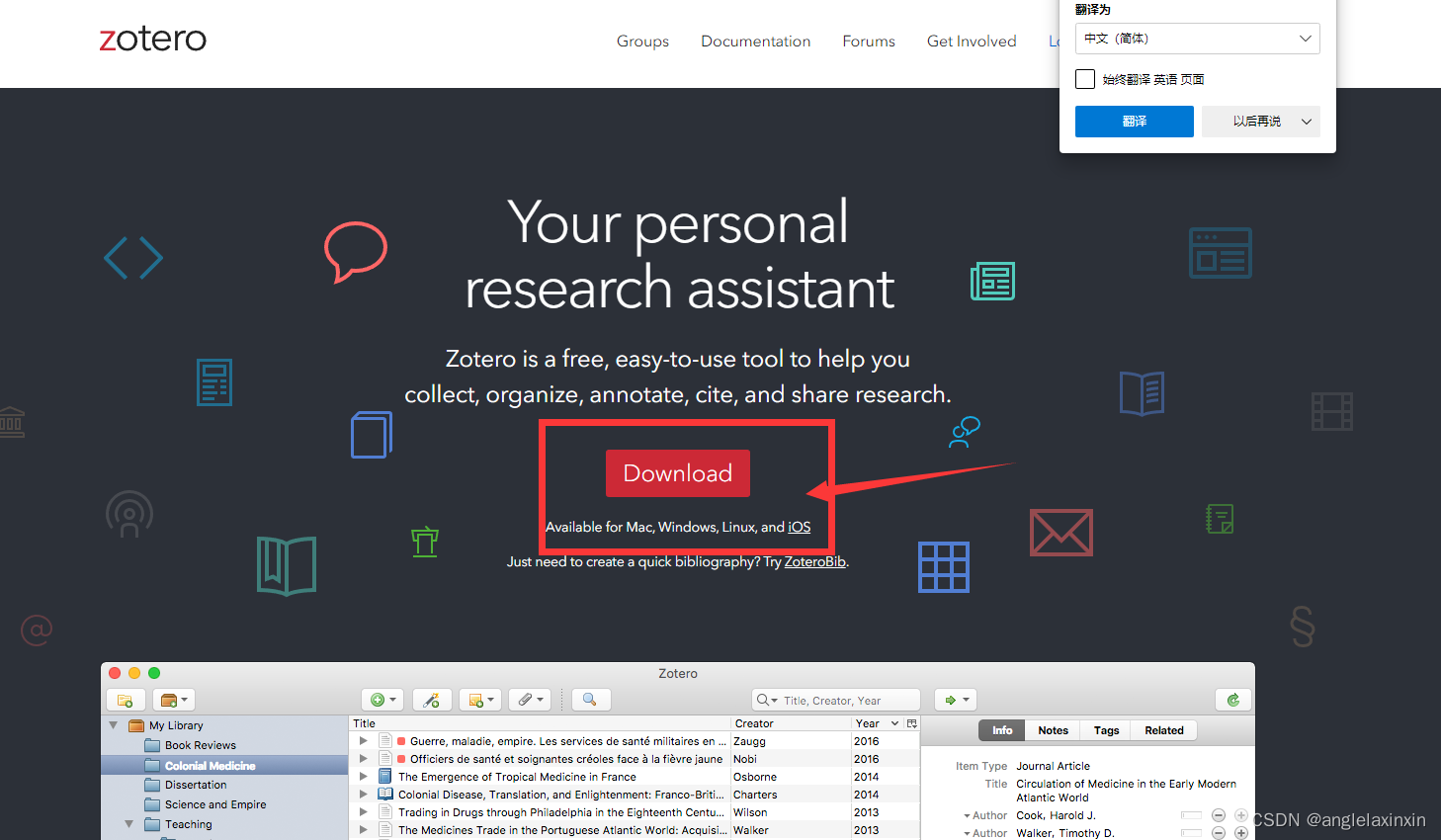
Task: Collapse the Teaching collection triangle
Action: 128,823
